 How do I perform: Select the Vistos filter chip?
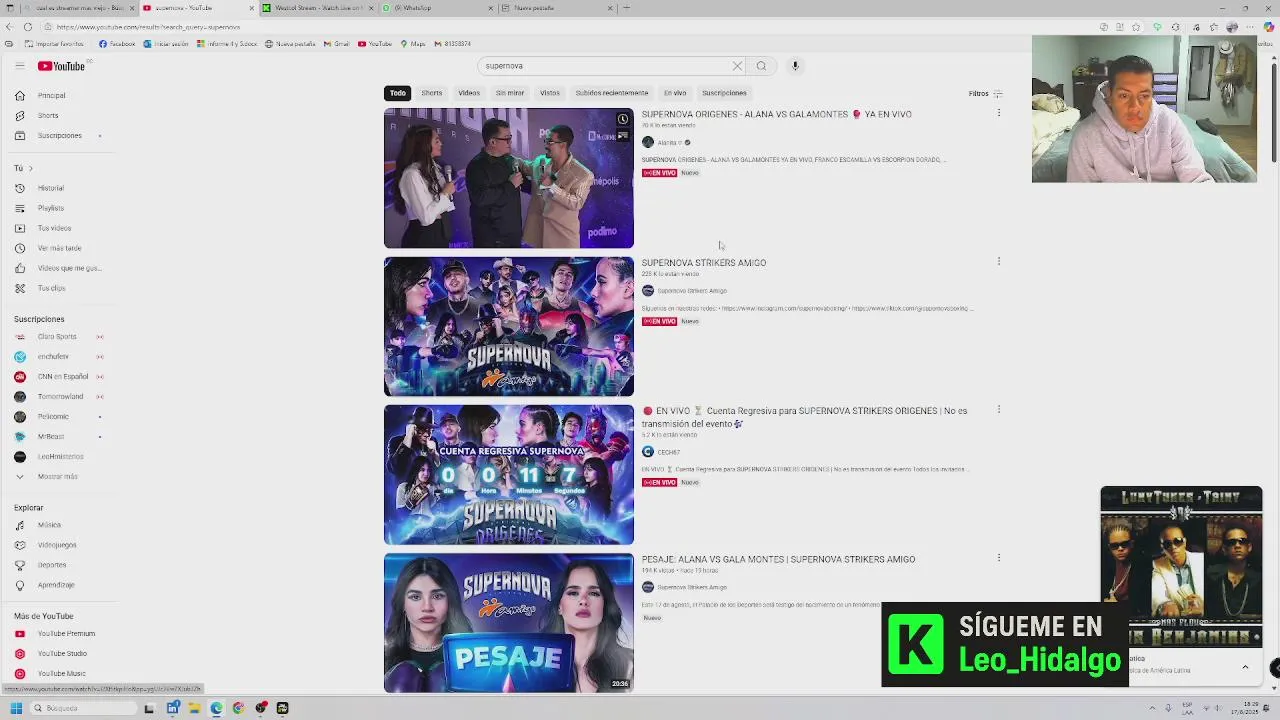pos(550,93)
